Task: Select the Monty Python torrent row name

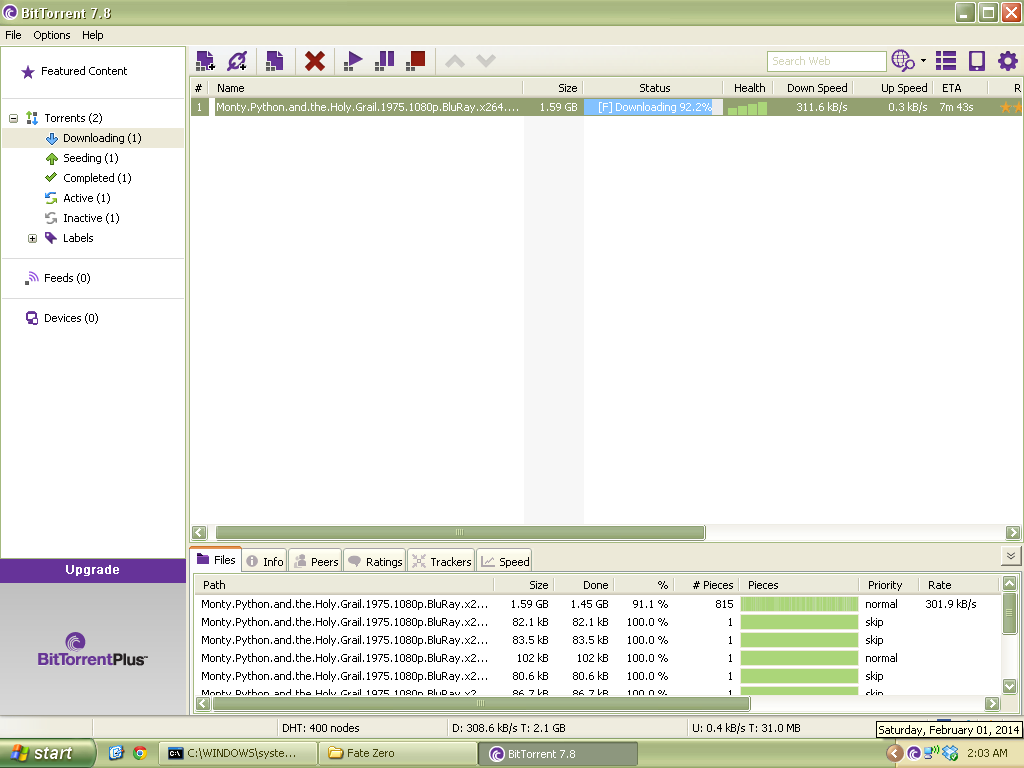Action: [x=368, y=107]
